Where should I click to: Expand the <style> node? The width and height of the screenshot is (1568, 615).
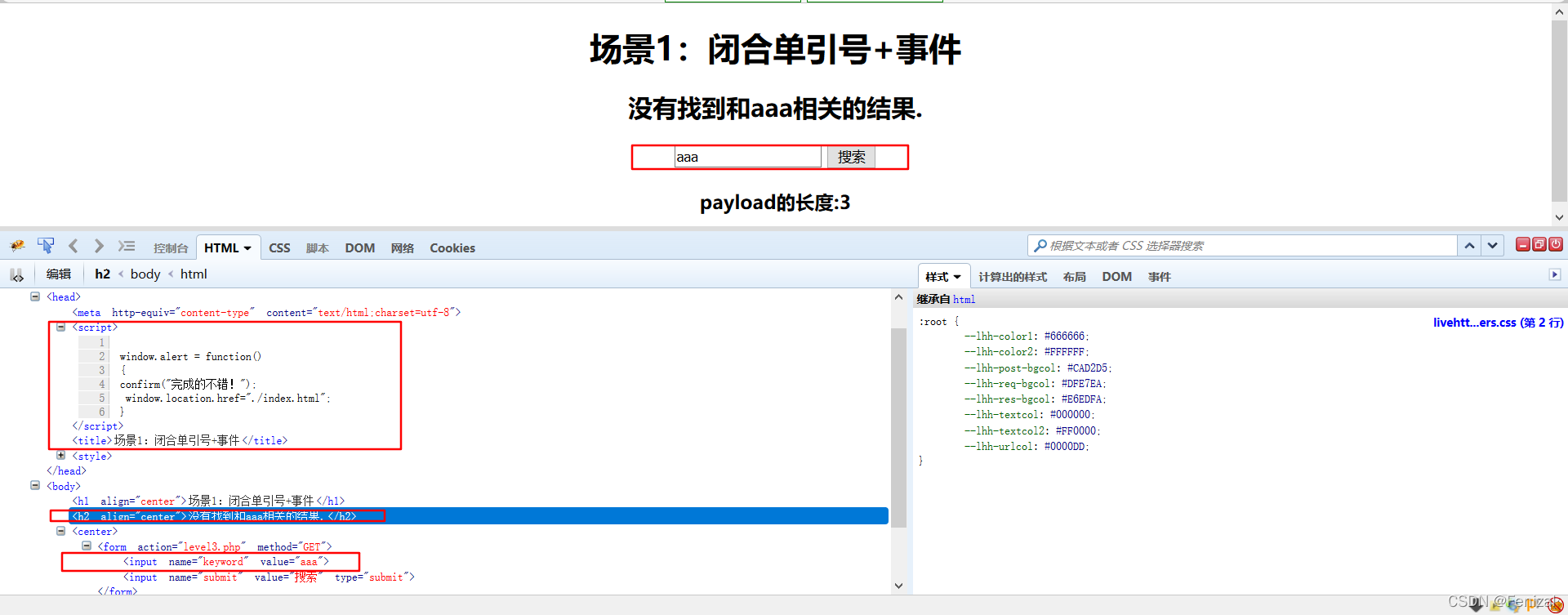60,456
